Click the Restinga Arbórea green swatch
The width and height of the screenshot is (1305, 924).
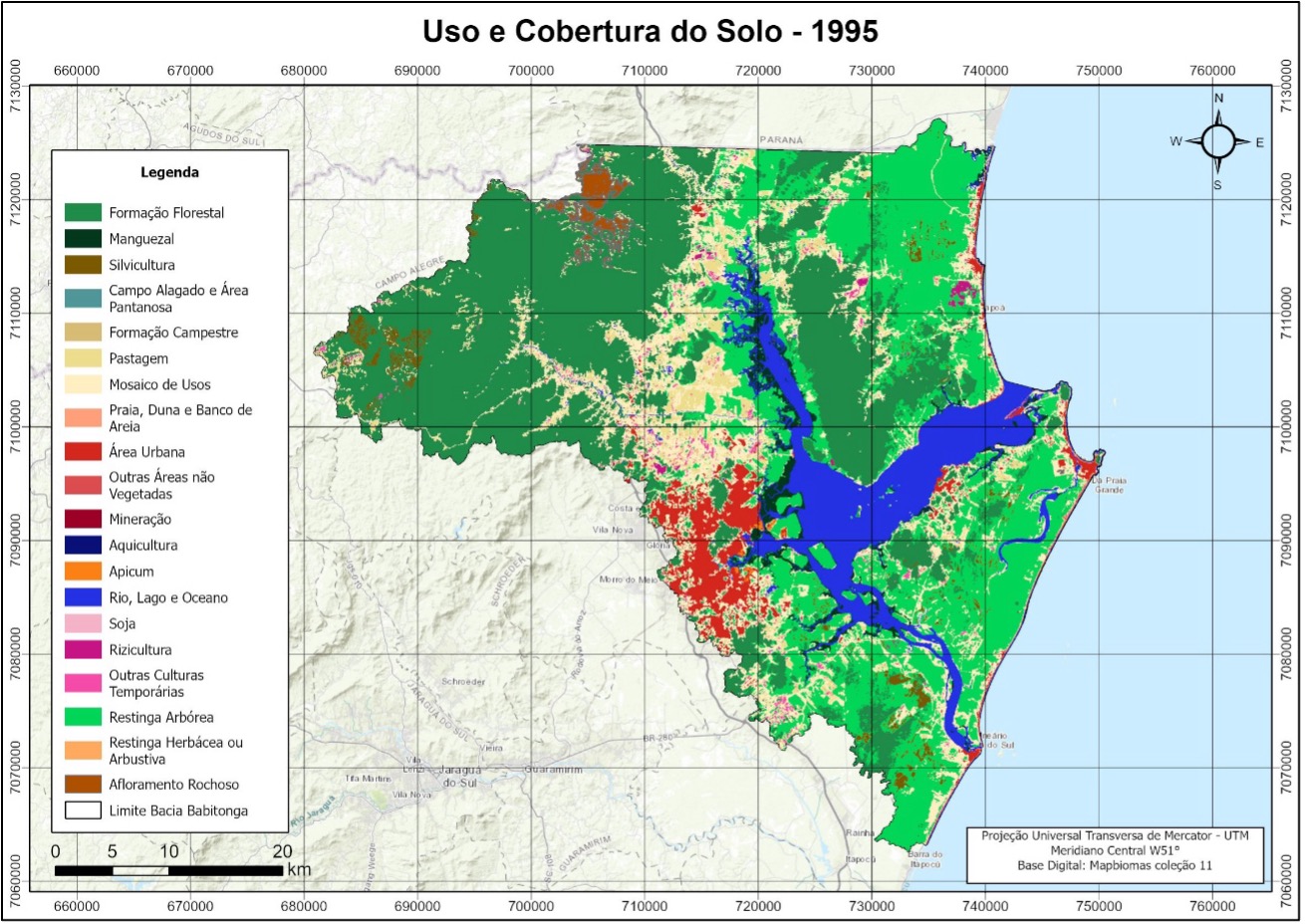(x=83, y=717)
